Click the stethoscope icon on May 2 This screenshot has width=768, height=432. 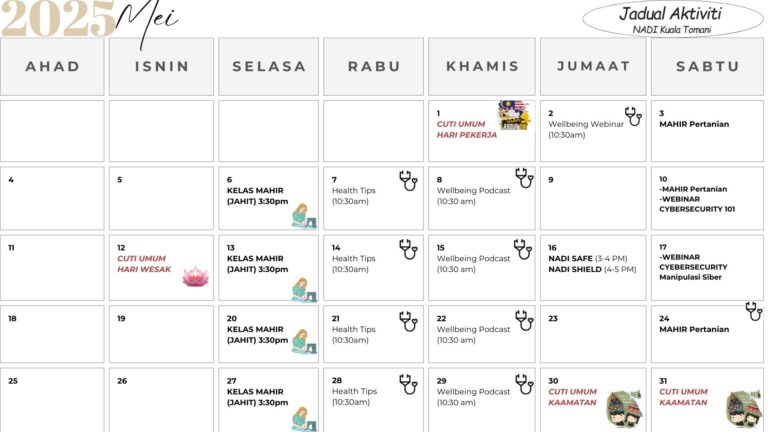tap(633, 116)
